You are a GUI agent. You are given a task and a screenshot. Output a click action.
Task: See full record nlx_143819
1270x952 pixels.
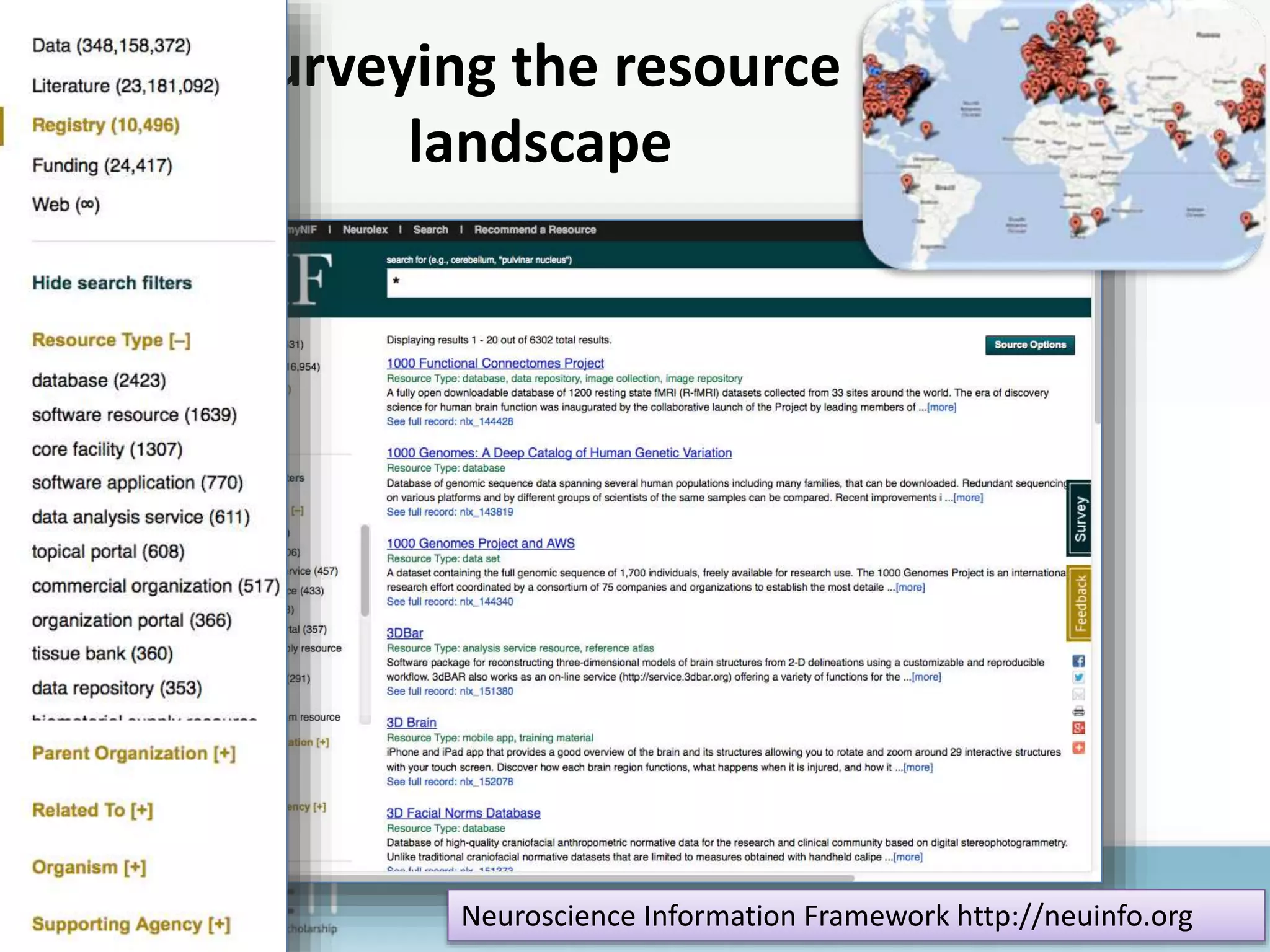click(x=450, y=512)
